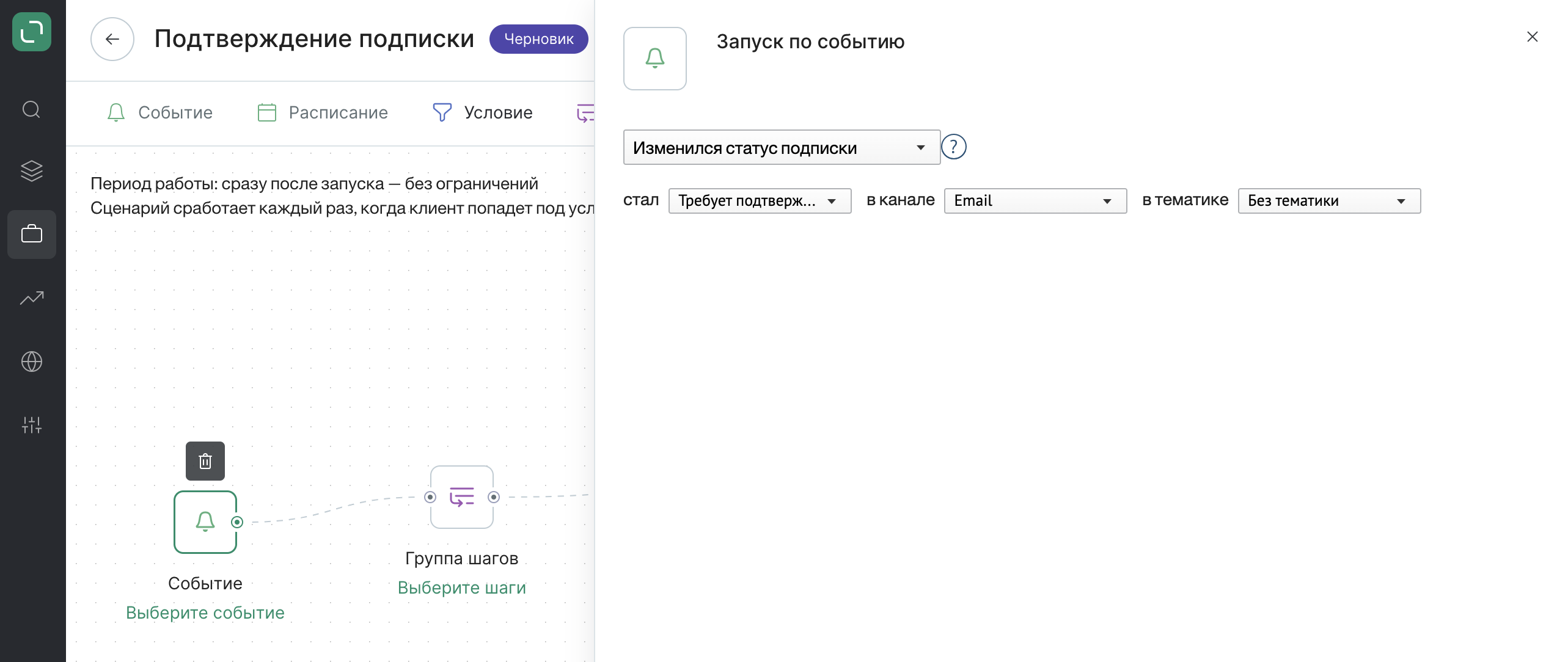This screenshot has height=662, width=1568.
Task: Click the Подтверждение подписки title
Action: (x=315, y=38)
